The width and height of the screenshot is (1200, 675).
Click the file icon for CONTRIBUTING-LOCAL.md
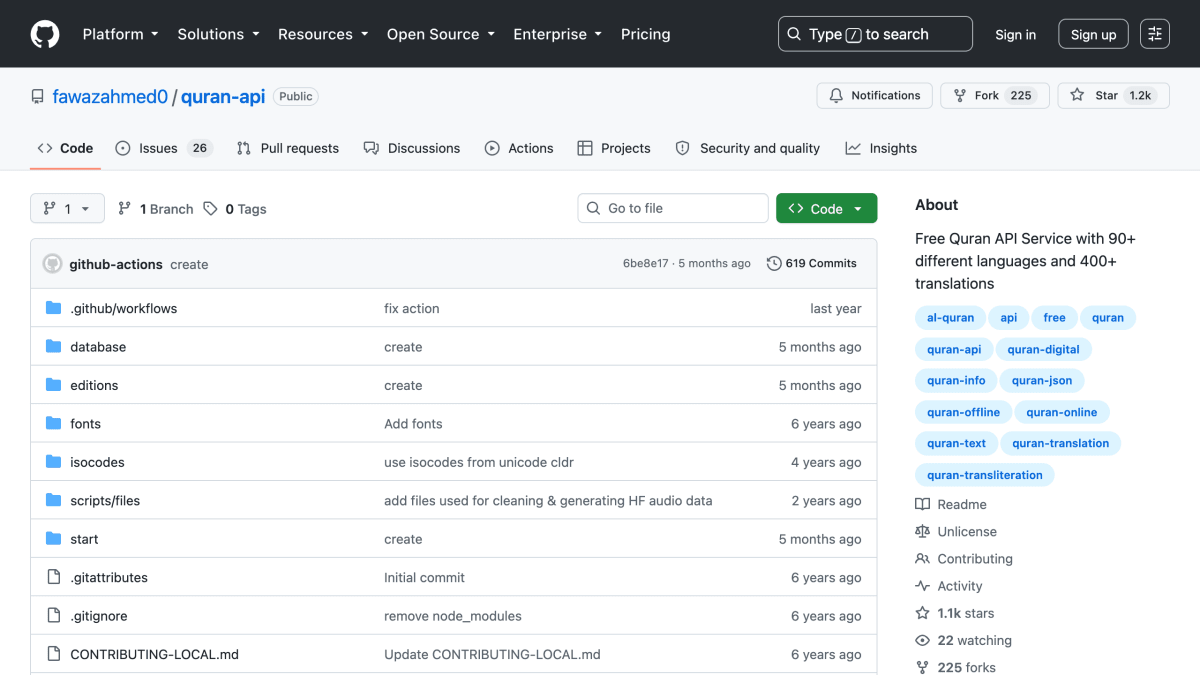(54, 655)
